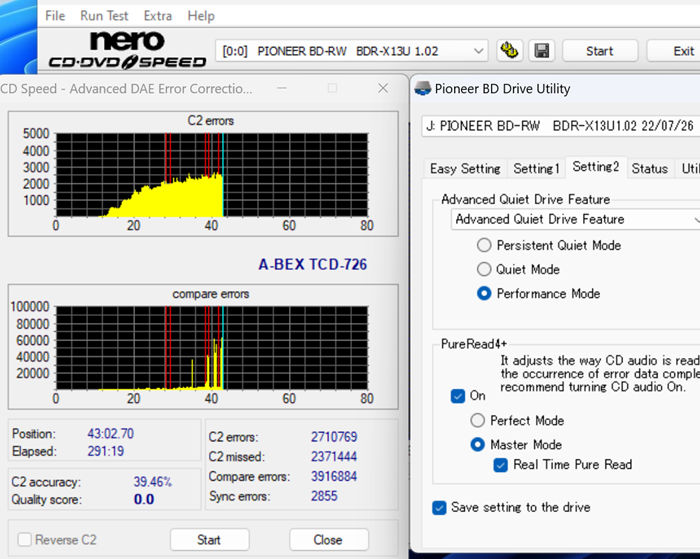Open the File menu
Viewport: 700px width, 559px height.
click(x=55, y=16)
